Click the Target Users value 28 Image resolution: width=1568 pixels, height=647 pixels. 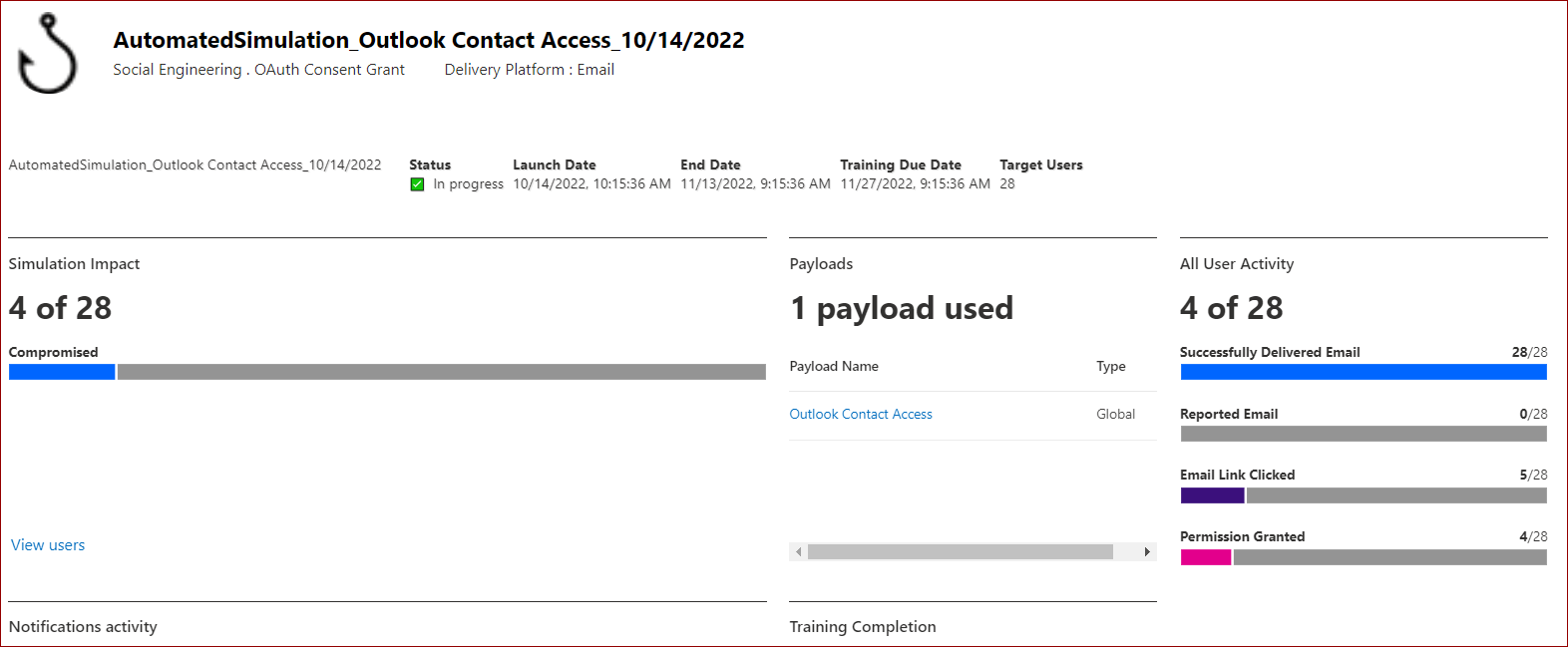(x=1007, y=184)
